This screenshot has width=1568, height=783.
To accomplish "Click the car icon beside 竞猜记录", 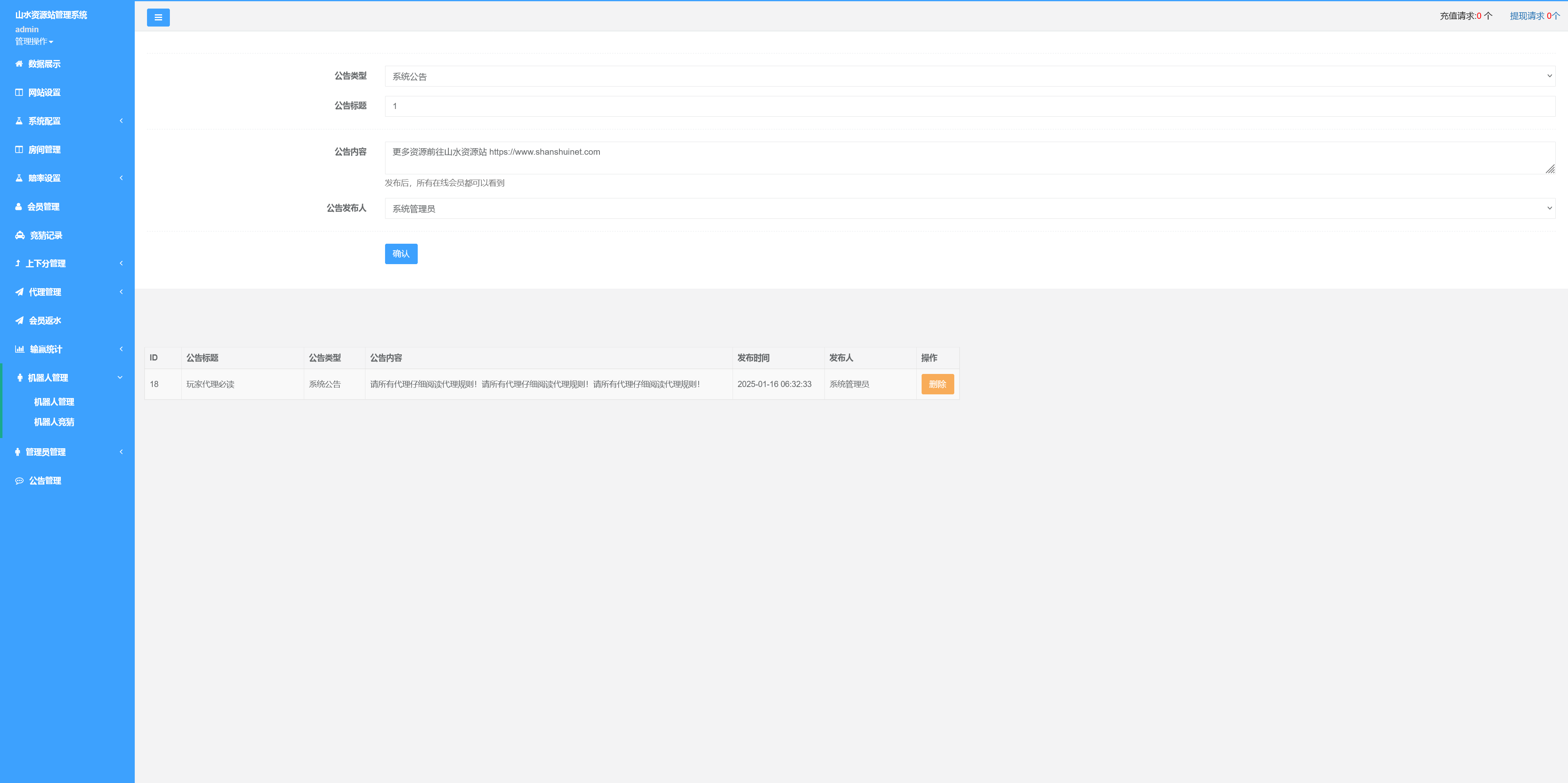I will click(x=20, y=236).
